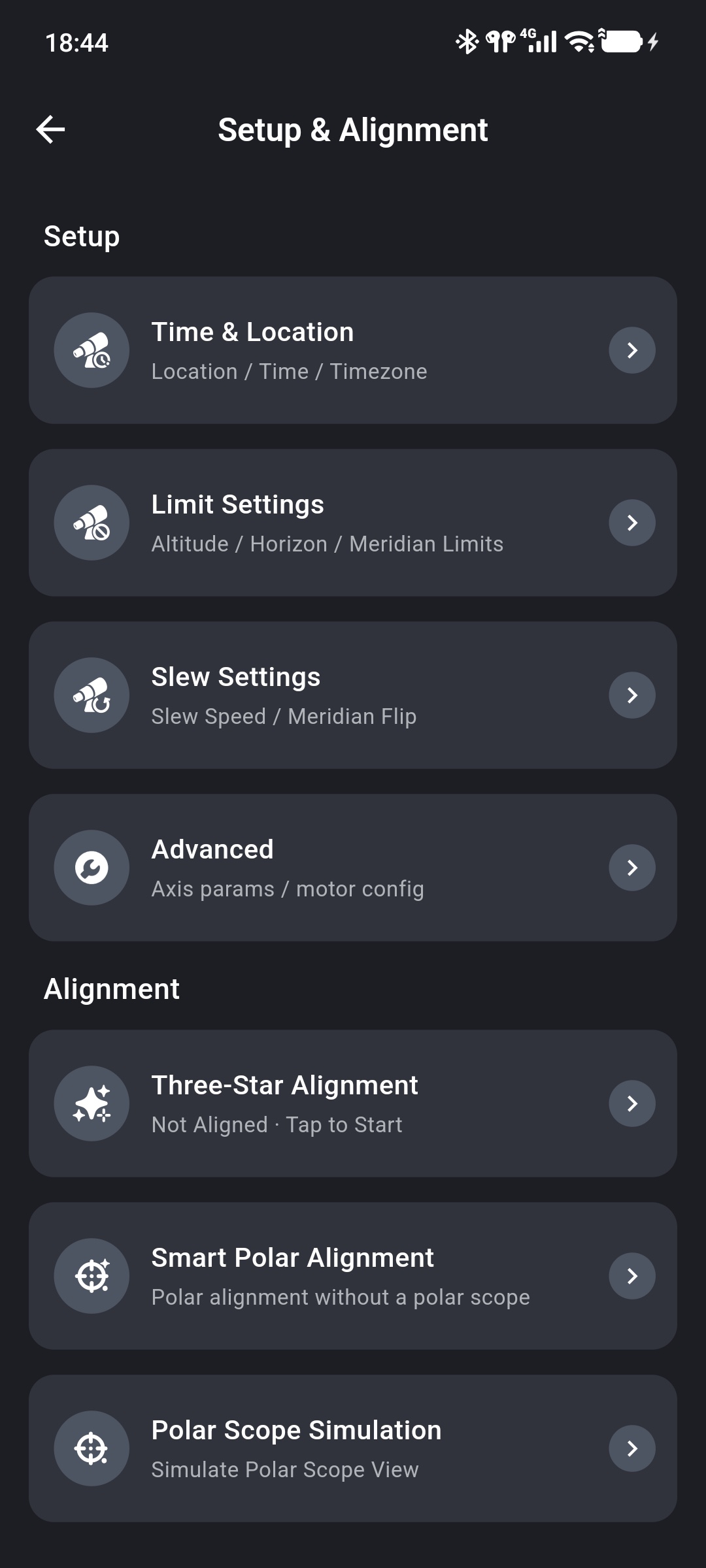The width and height of the screenshot is (706, 1568).
Task: Tap 'Simulate Polar Scope View' subtitle
Action: pyautogui.click(x=285, y=1470)
